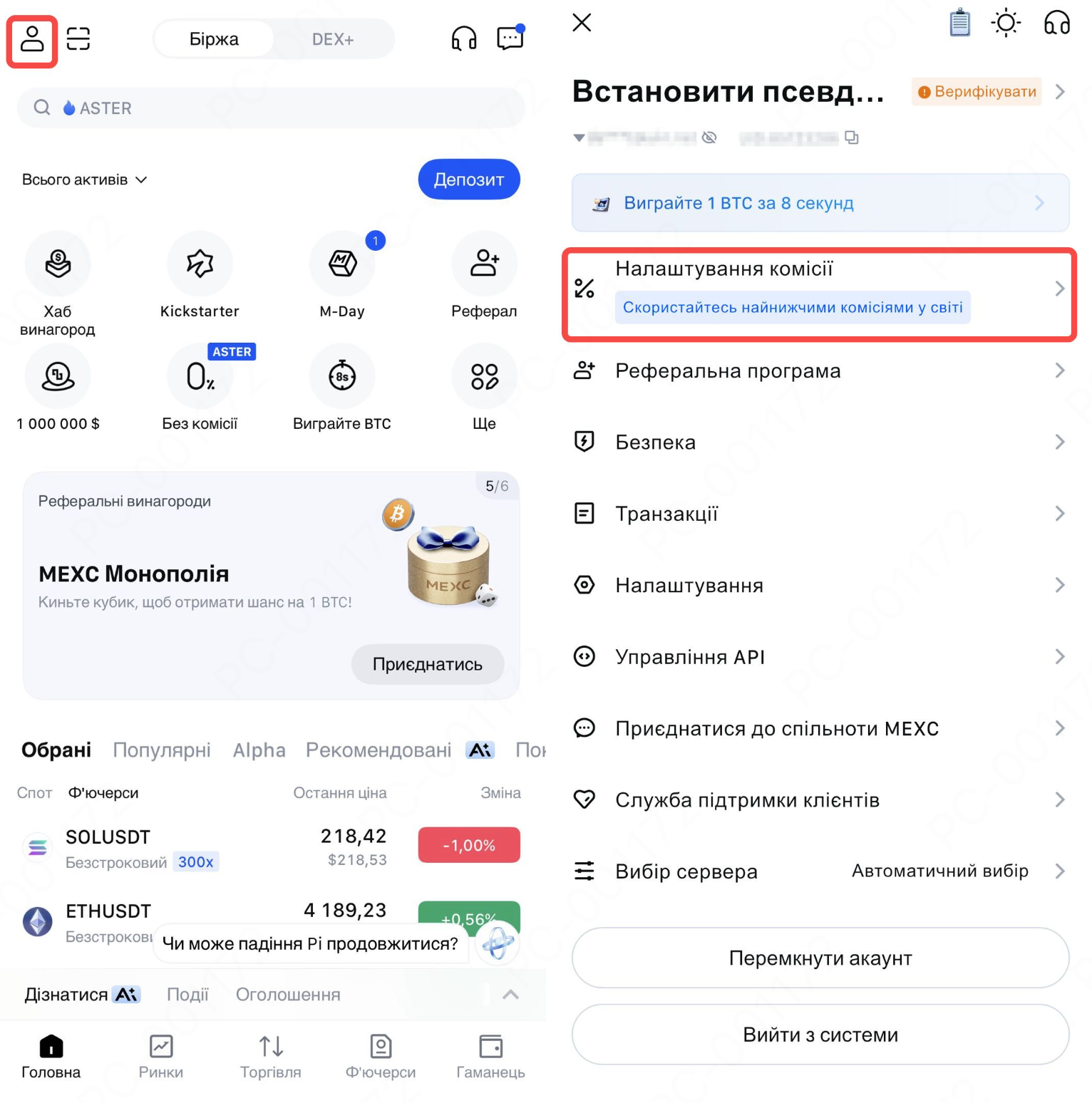Viewport: 1092px width, 1103px height.
Task: Open the 'Ринки' bottom tab
Action: (161, 1057)
